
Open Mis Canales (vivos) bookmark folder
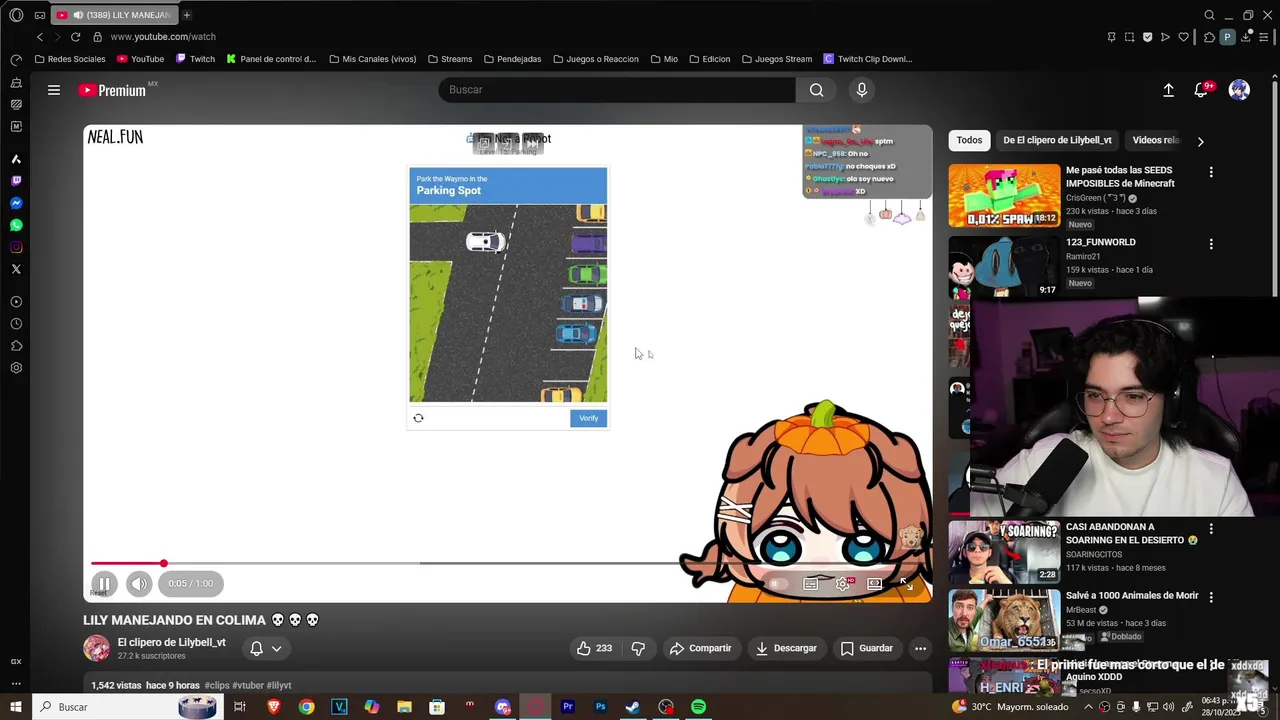click(x=372, y=59)
